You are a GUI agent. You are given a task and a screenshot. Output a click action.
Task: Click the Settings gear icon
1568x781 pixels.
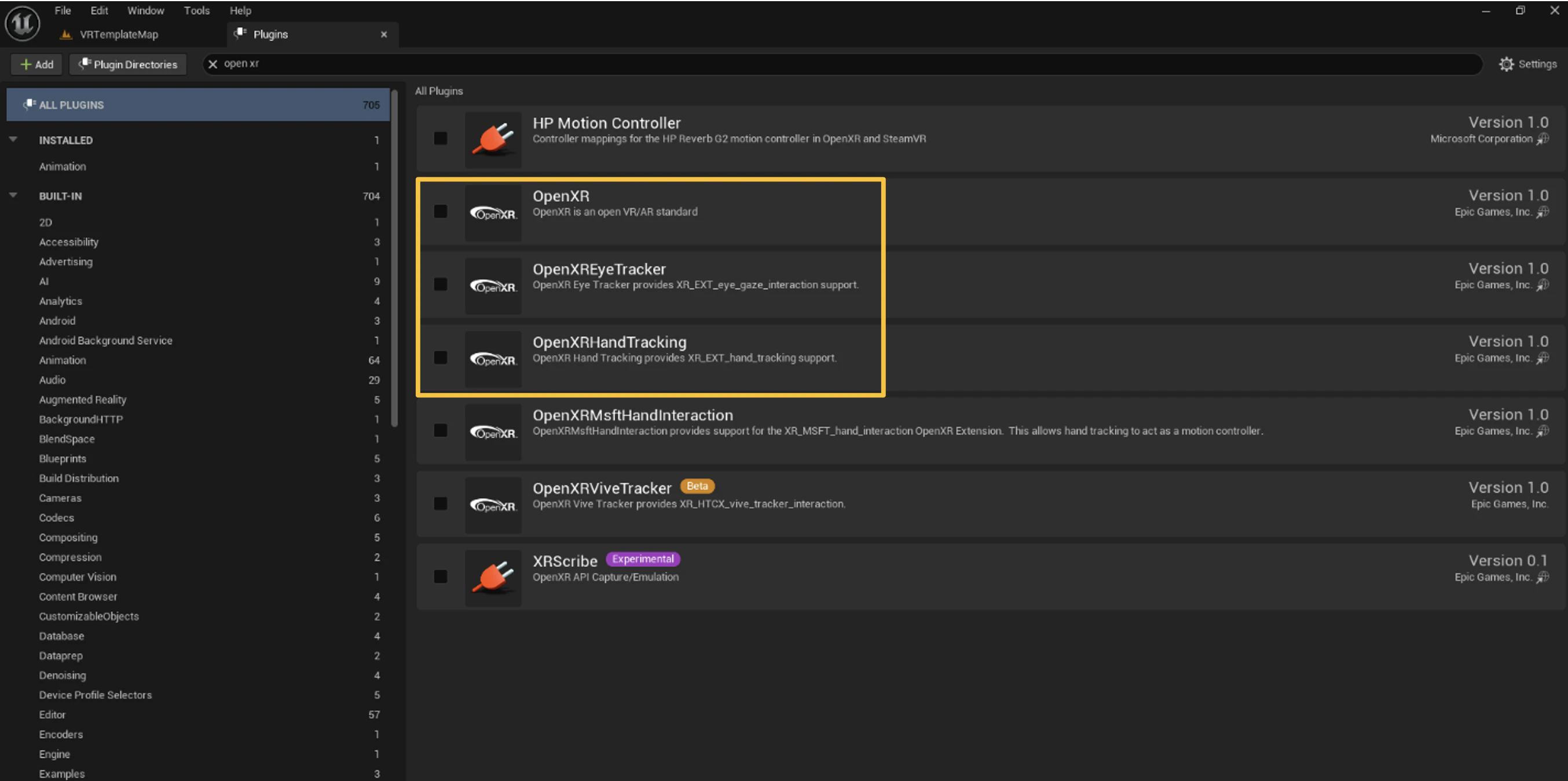(x=1506, y=64)
